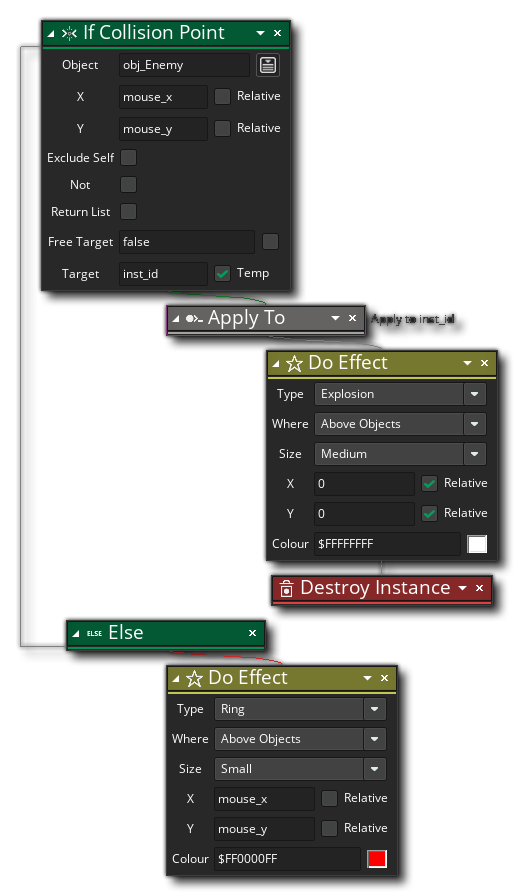Close the Else node
The height and width of the screenshot is (896, 518).
[x=252, y=633]
